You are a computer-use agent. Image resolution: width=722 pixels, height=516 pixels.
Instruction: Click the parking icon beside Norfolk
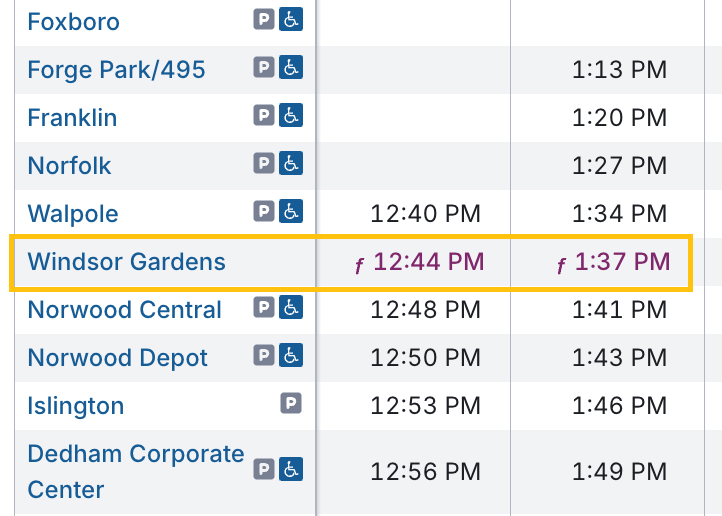click(264, 164)
